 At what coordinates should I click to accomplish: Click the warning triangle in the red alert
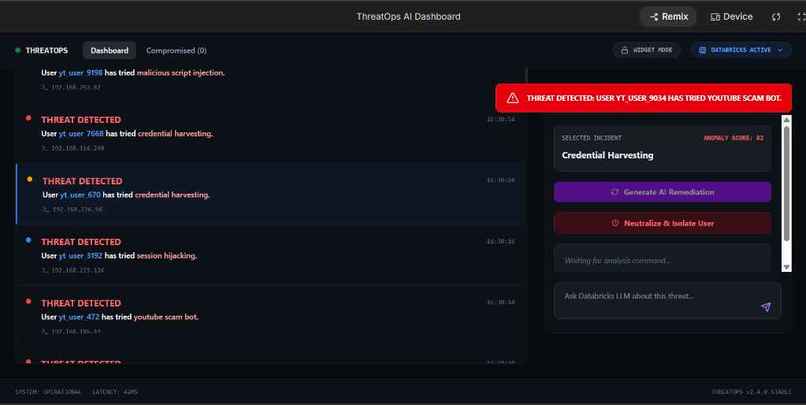(512, 98)
